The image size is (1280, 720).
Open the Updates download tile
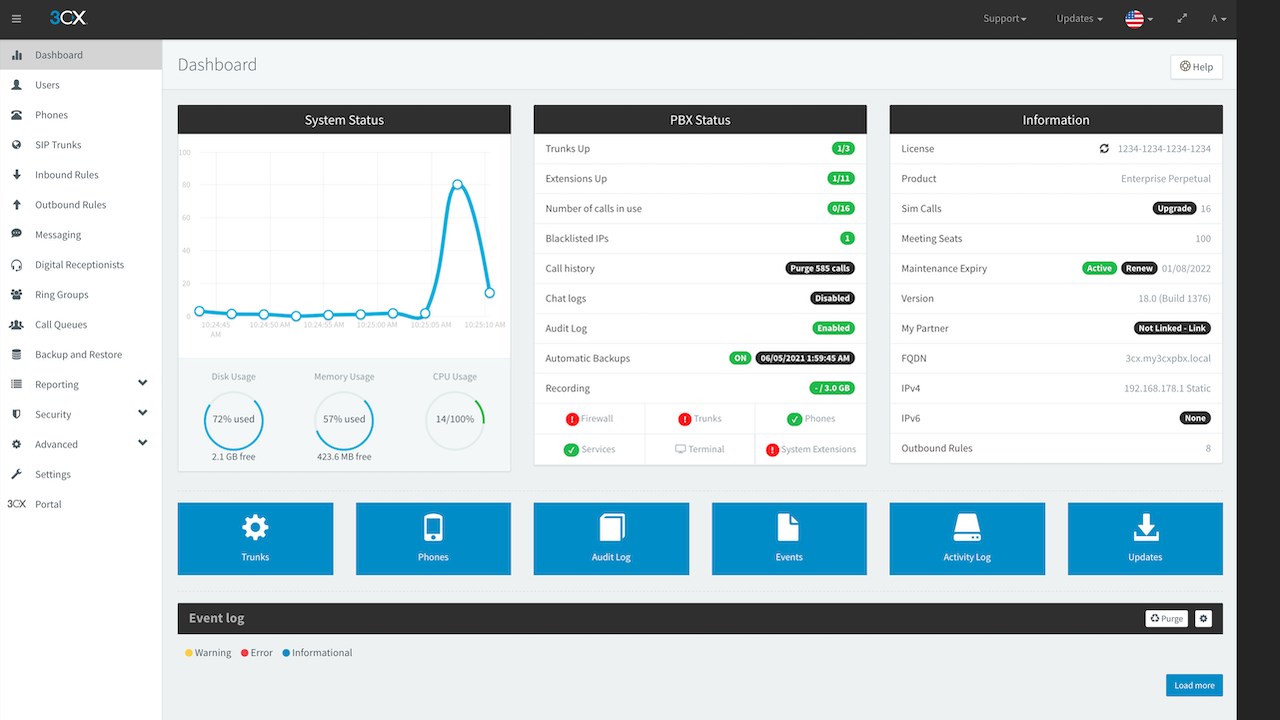(1145, 539)
